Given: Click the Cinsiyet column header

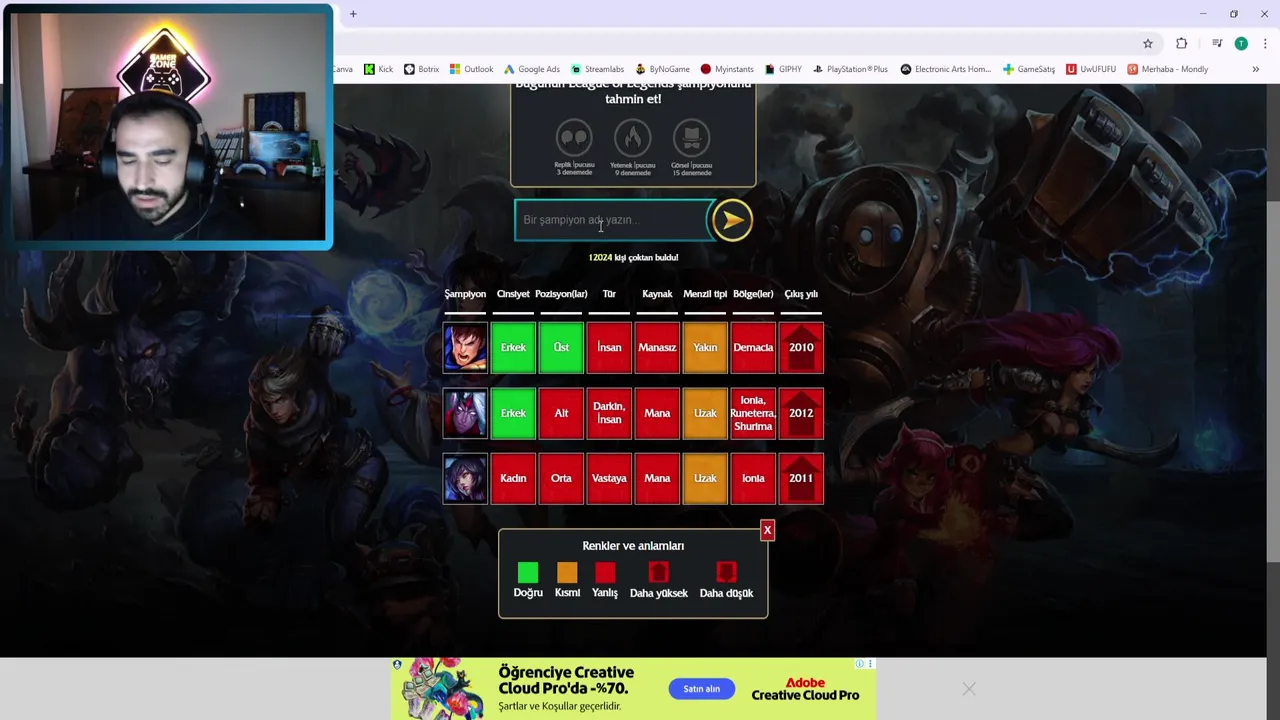Looking at the screenshot, I should point(513,294).
